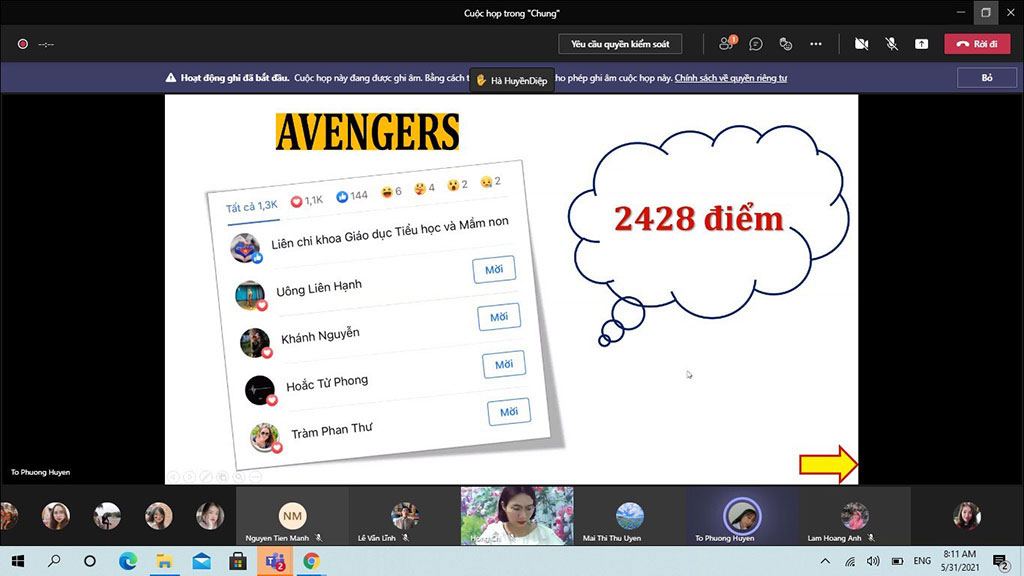Open the Mail app from taskbar

point(201,561)
